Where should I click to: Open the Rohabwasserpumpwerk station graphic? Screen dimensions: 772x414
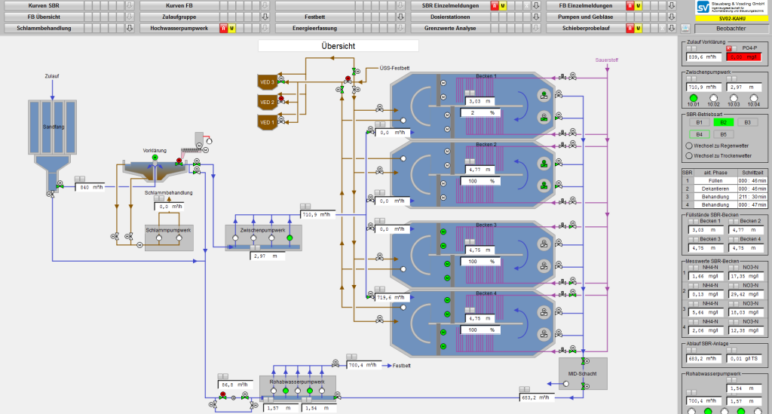283,387
